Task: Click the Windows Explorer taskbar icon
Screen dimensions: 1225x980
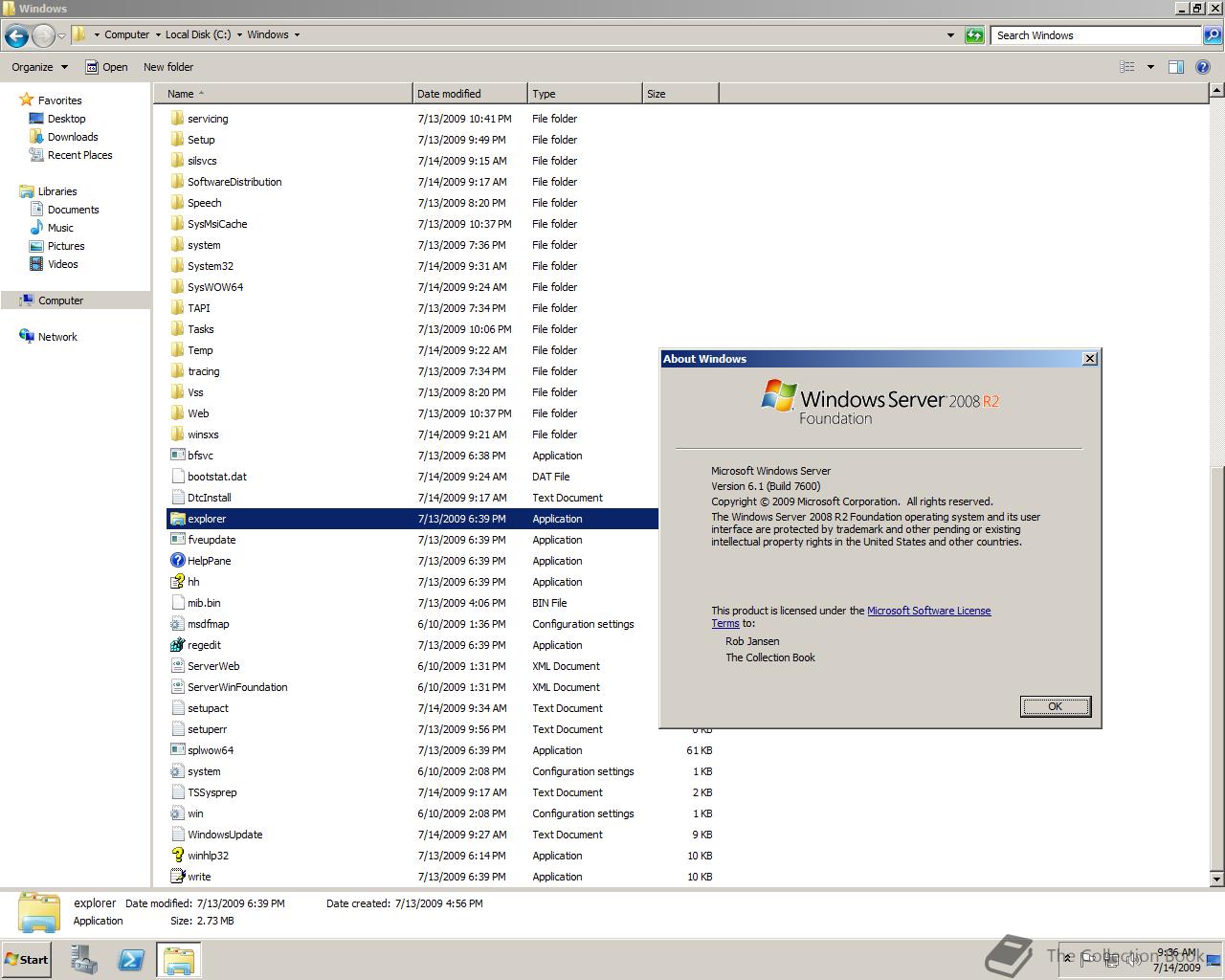Action: [179, 960]
